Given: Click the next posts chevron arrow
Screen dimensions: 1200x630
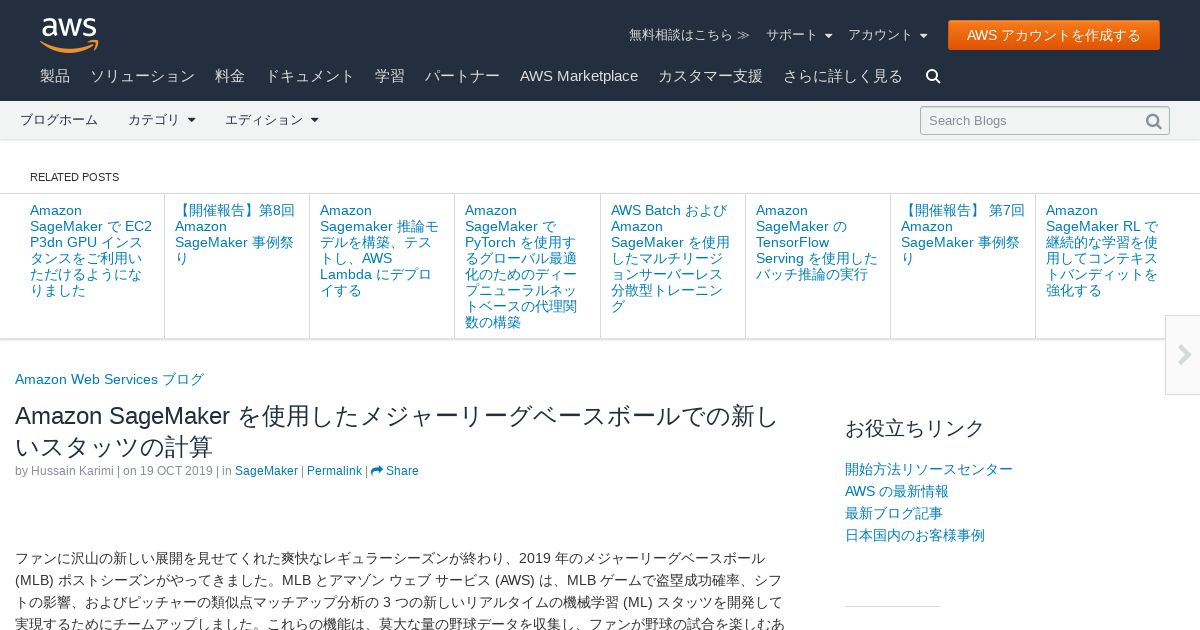Looking at the screenshot, I should 1184,355.
